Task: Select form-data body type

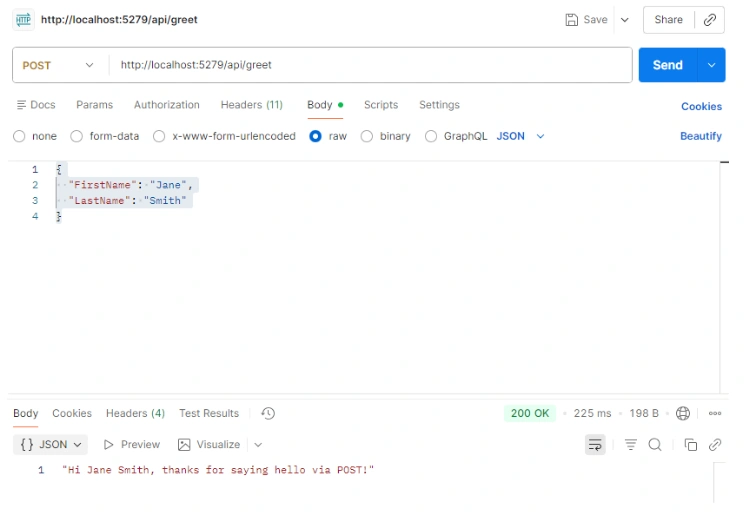Action: tap(76, 137)
